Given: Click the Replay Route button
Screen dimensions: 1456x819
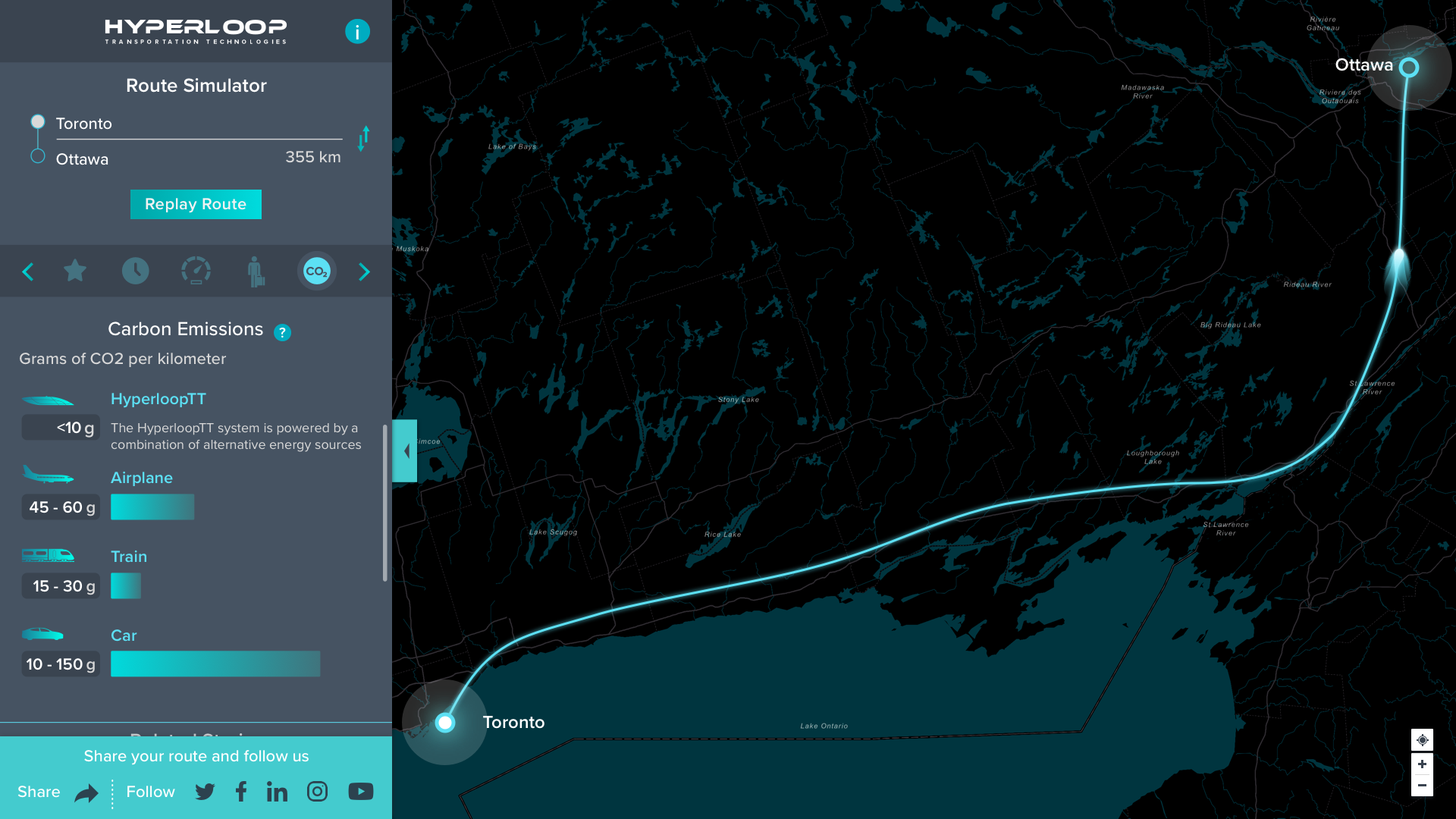Looking at the screenshot, I should [196, 204].
